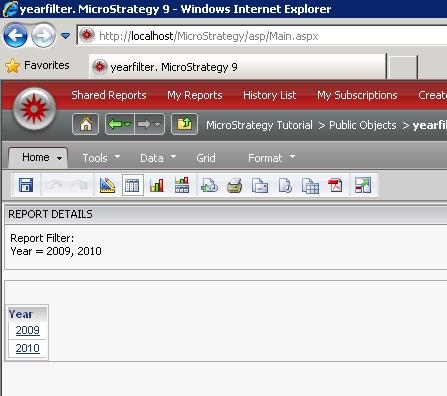447x396 pixels.
Task: Open the Format menu
Action: [265, 158]
